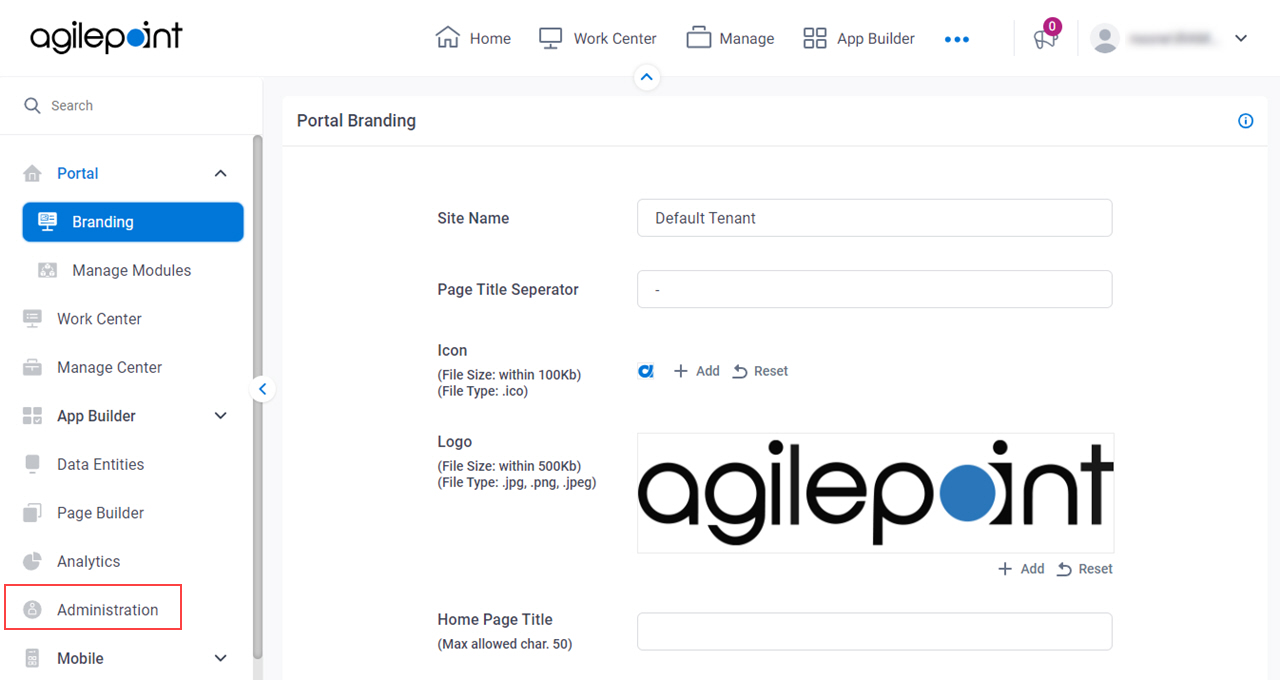1280x680 pixels.
Task: Expand the Mobile section chevron
Action: point(221,658)
